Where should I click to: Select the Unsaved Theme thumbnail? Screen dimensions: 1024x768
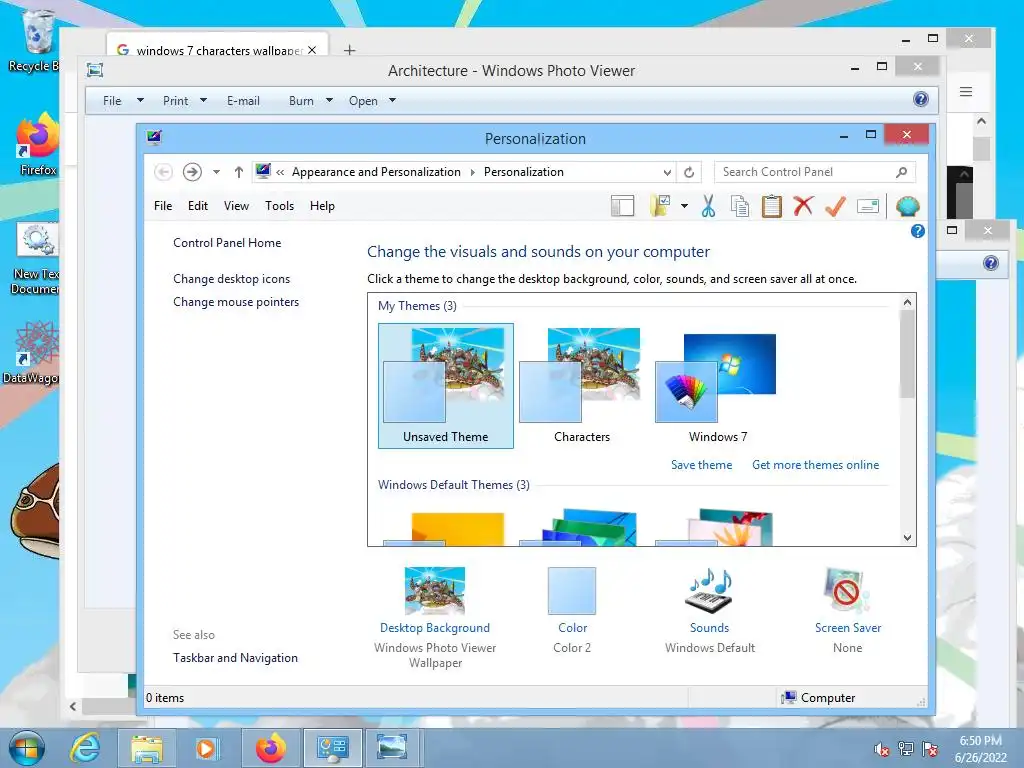point(445,386)
